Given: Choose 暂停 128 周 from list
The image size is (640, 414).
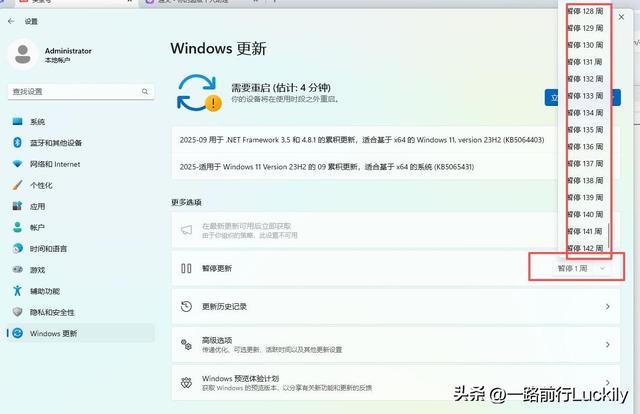Looking at the screenshot, I should [x=585, y=11].
